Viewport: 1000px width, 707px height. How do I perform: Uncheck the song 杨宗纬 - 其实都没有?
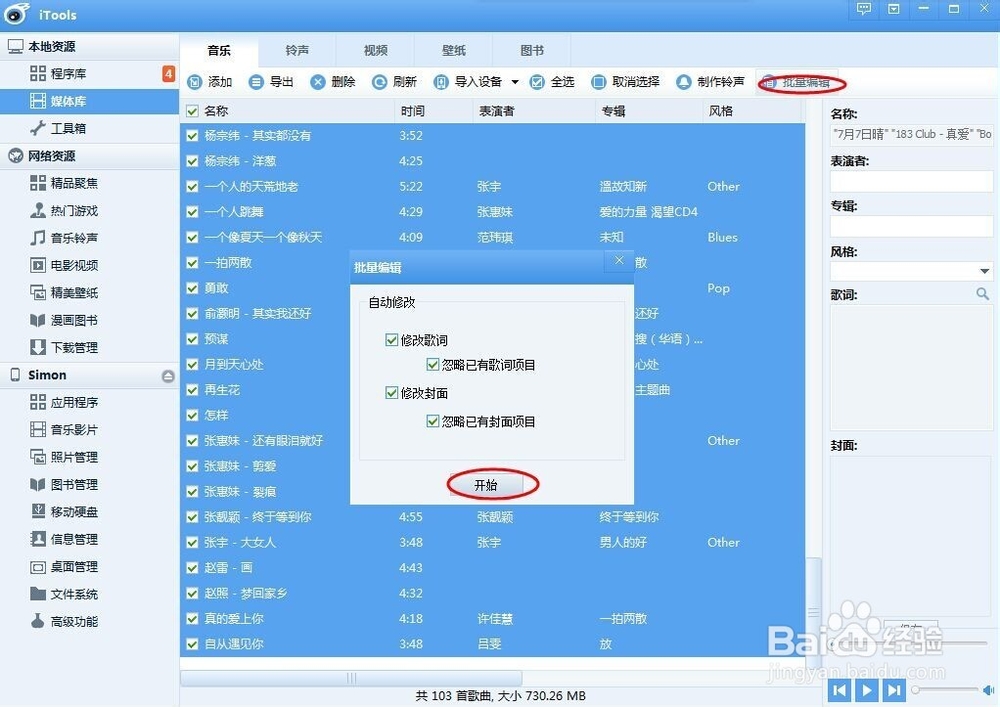(192, 135)
